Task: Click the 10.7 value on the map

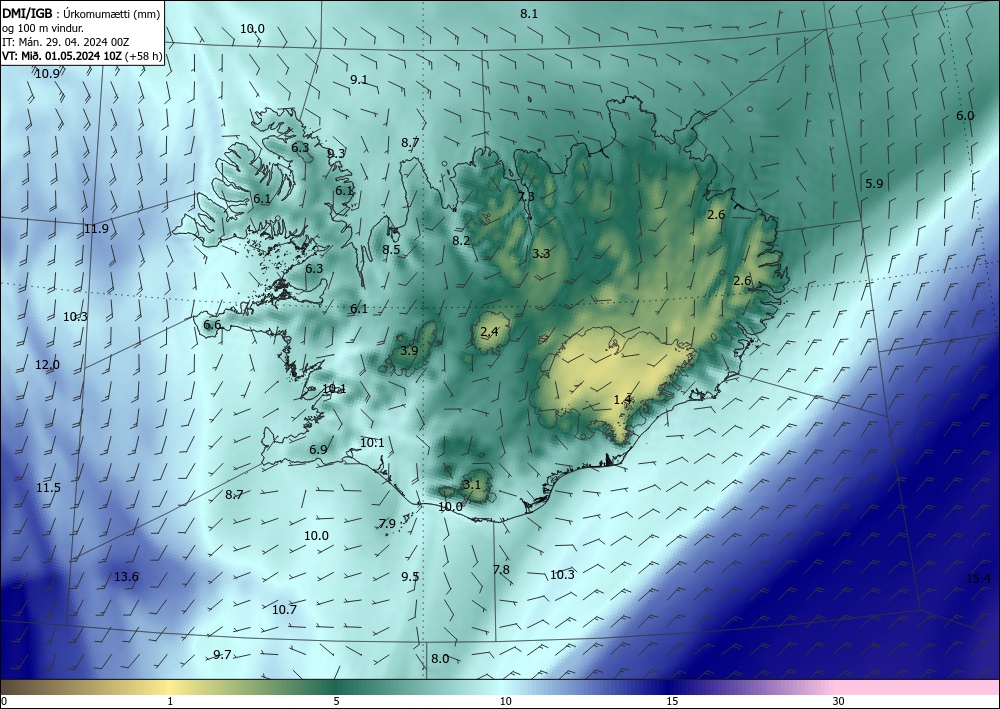Action: [x=284, y=610]
